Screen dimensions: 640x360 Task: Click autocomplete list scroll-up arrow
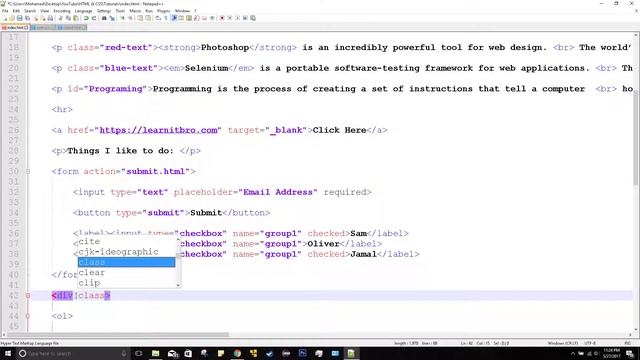coord(178,240)
